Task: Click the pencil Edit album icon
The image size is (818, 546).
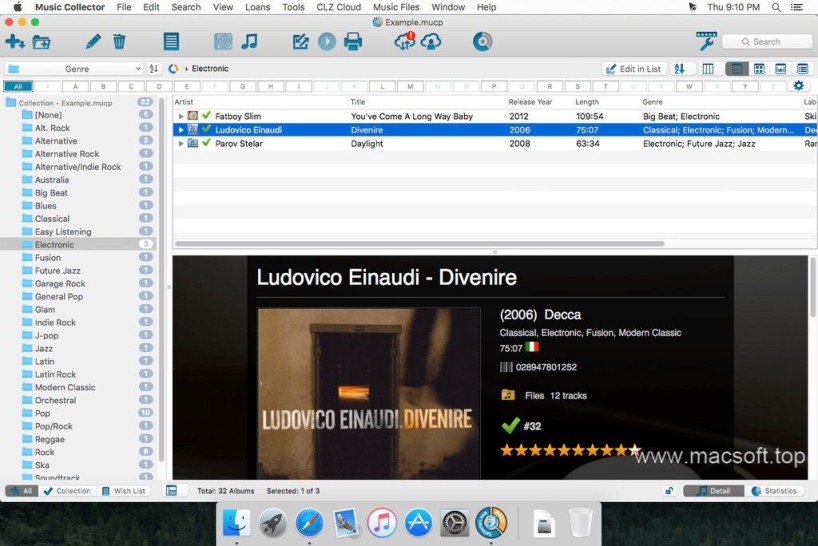Action: click(93, 42)
